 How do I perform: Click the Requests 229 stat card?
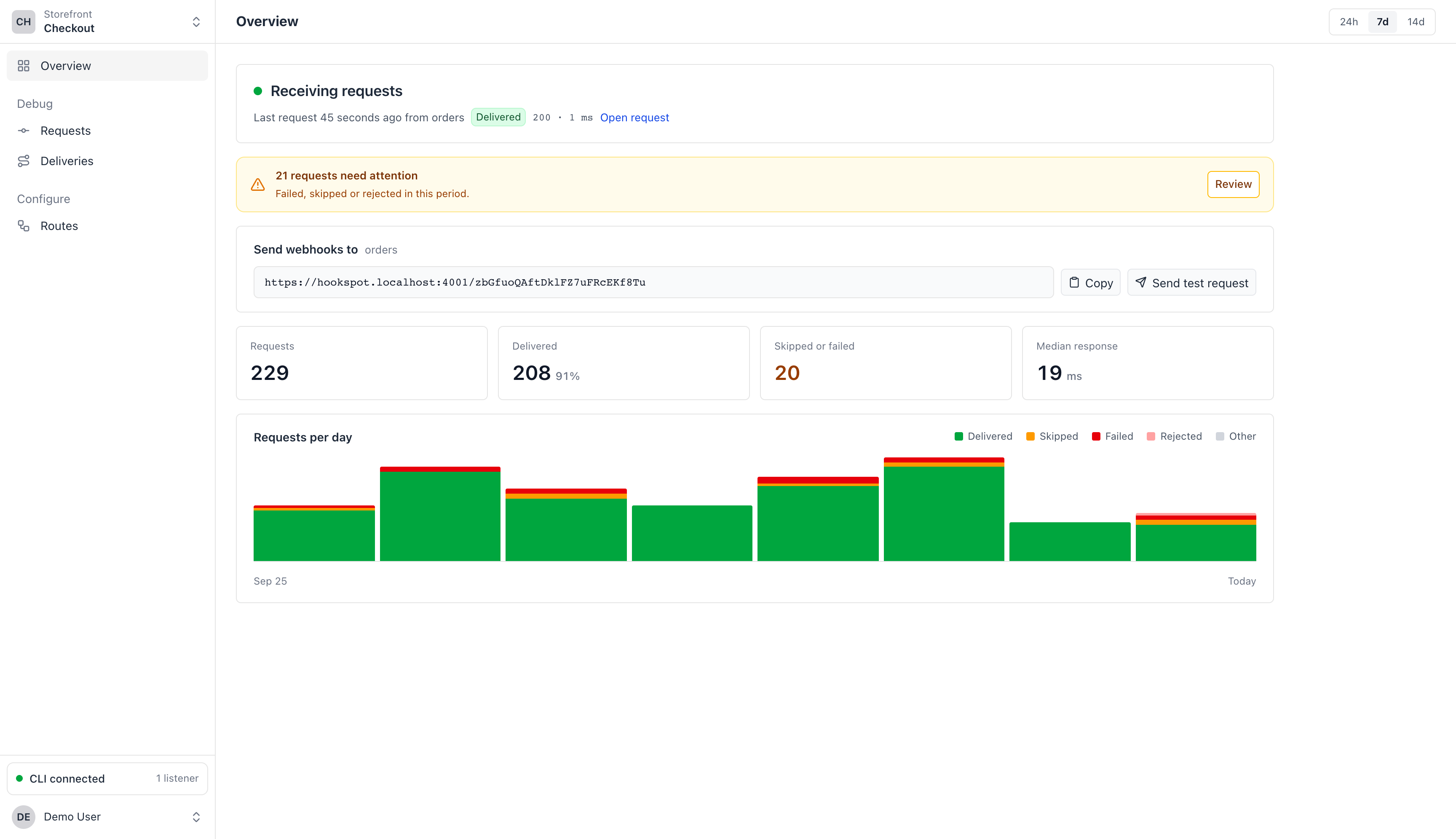[x=361, y=363]
